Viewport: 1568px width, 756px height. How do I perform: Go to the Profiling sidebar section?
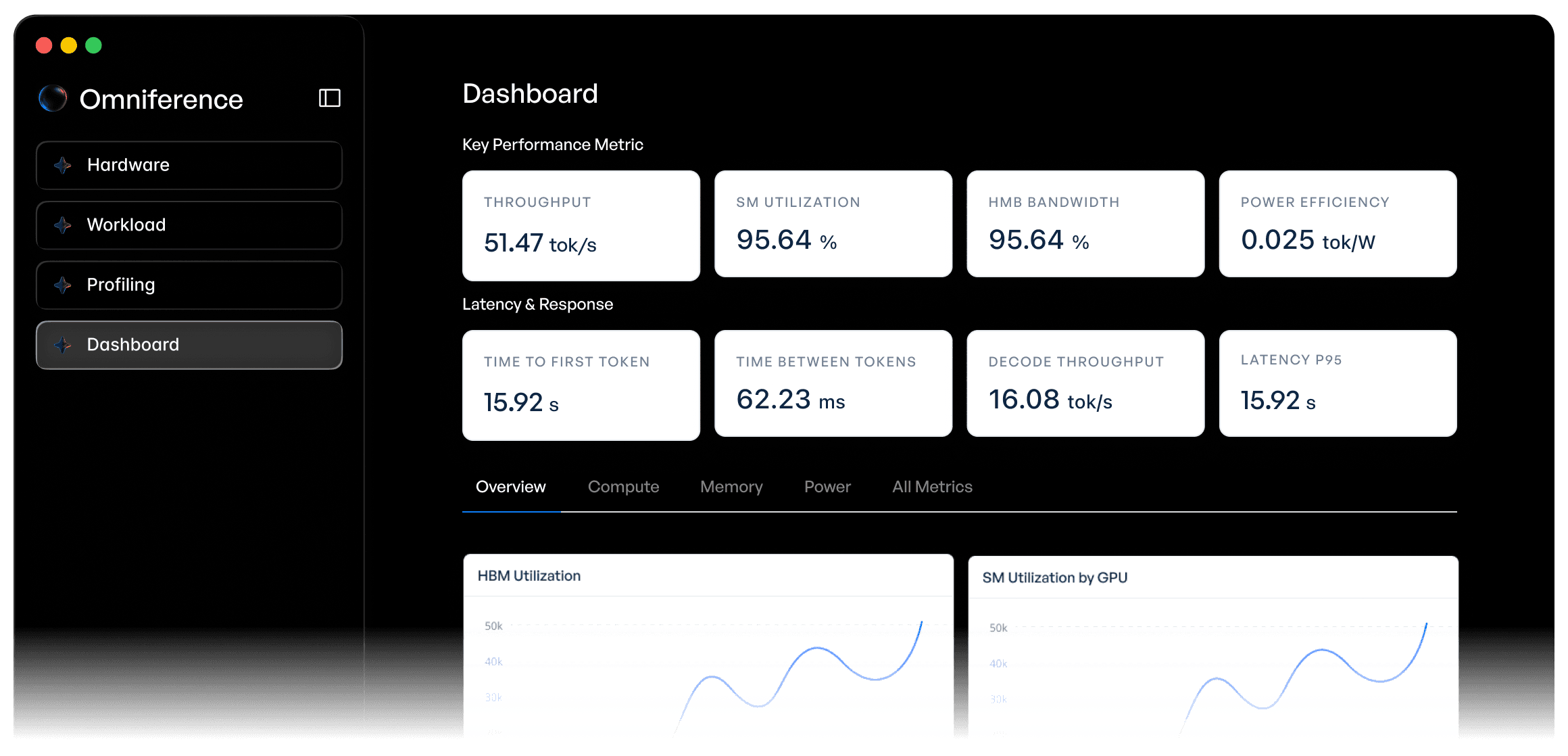pos(189,285)
